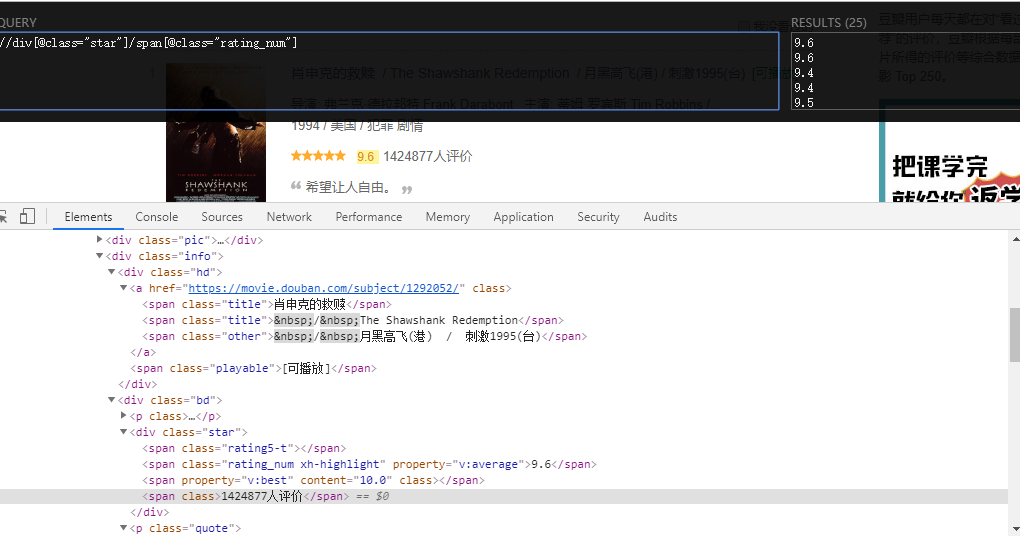Viewport: 1020px width, 536px height.
Task: Open the Audits tab
Action: pos(660,217)
